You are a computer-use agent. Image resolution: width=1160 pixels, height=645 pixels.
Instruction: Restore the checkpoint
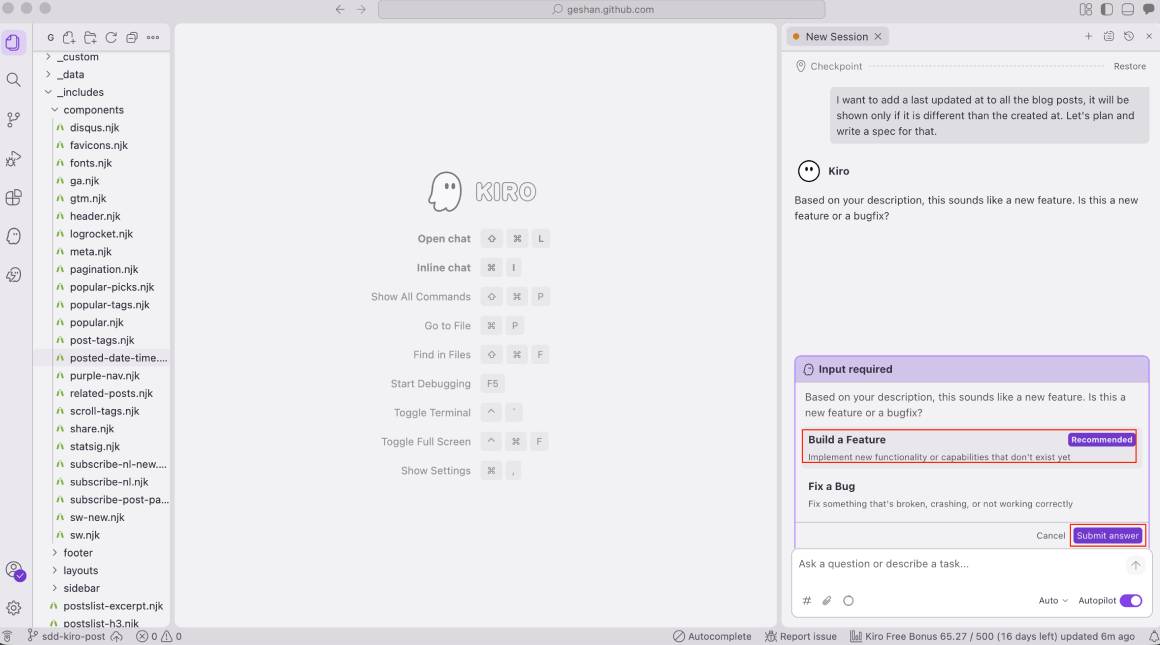tap(1130, 66)
